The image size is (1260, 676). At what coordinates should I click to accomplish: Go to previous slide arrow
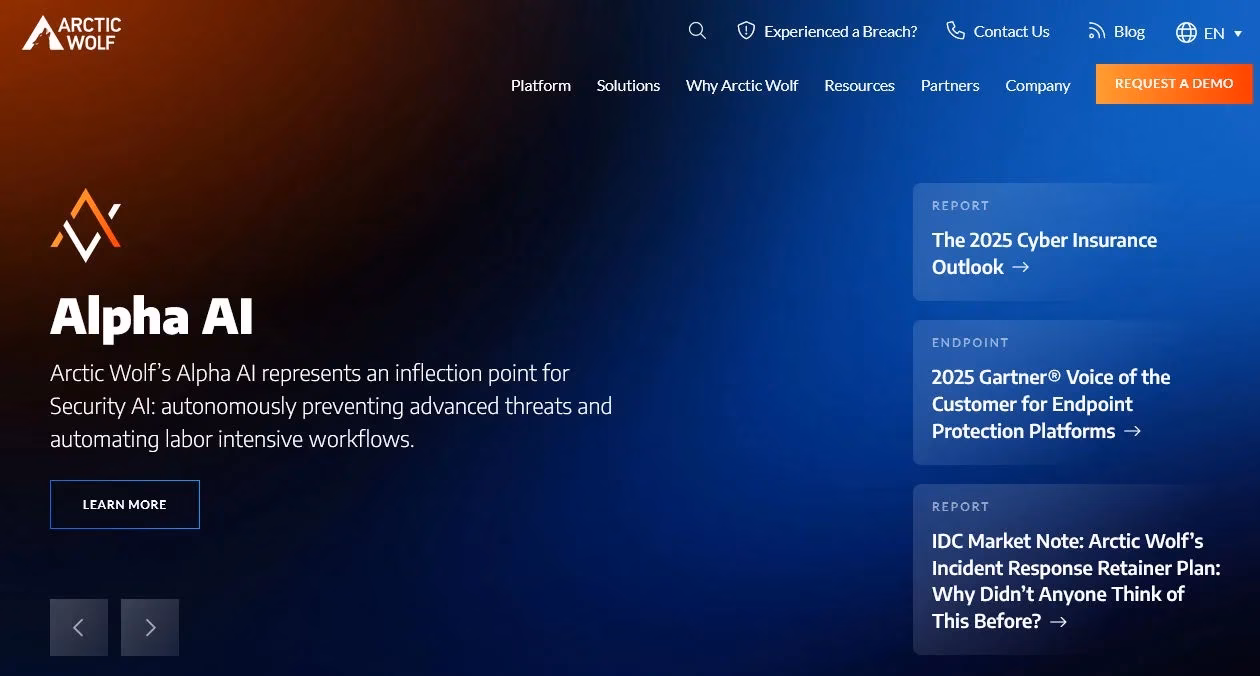pyautogui.click(x=79, y=627)
